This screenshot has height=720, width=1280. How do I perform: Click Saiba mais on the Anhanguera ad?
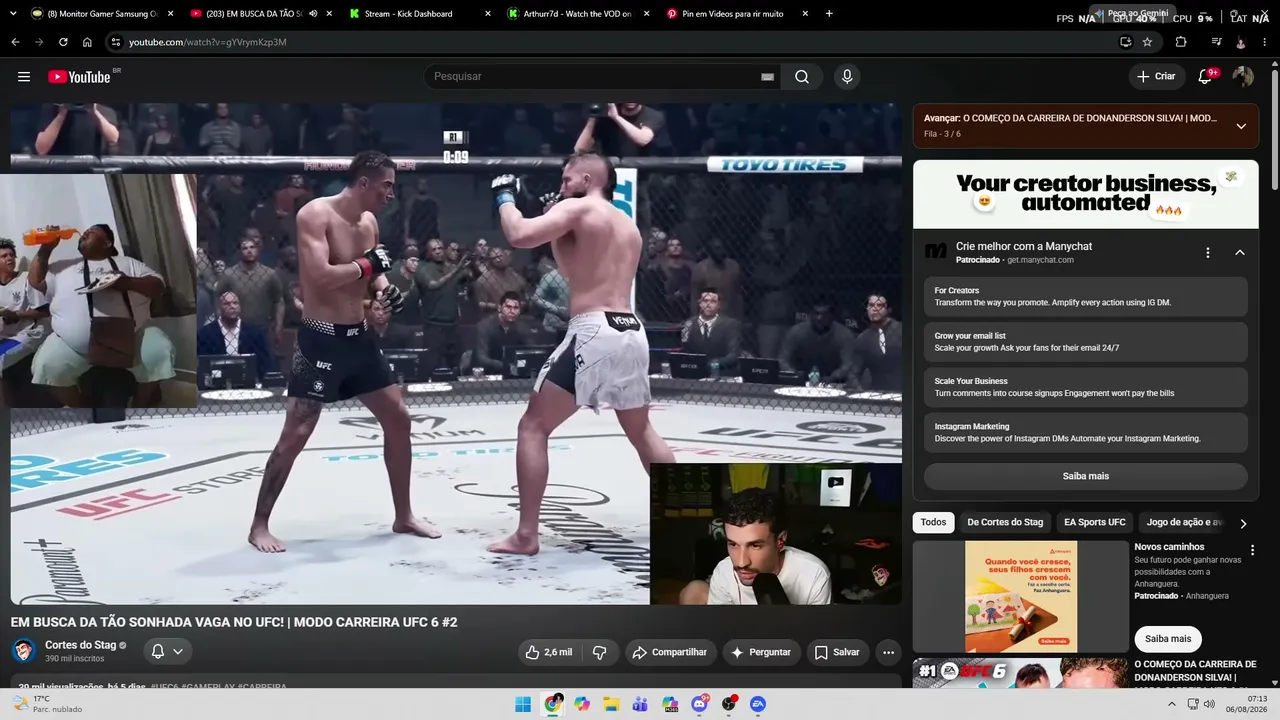pyautogui.click(x=1168, y=639)
